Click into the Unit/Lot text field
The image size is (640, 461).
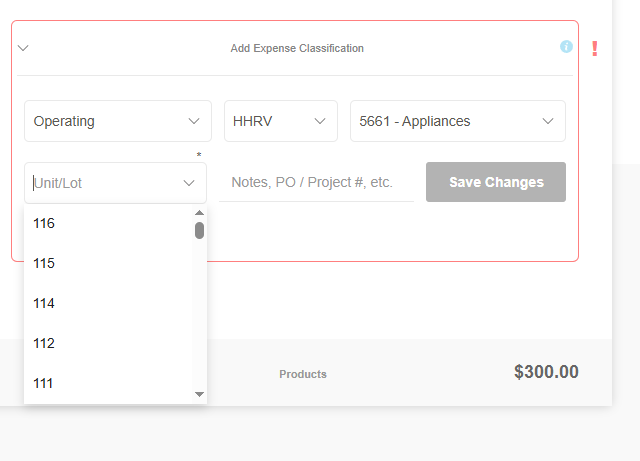tap(100, 183)
